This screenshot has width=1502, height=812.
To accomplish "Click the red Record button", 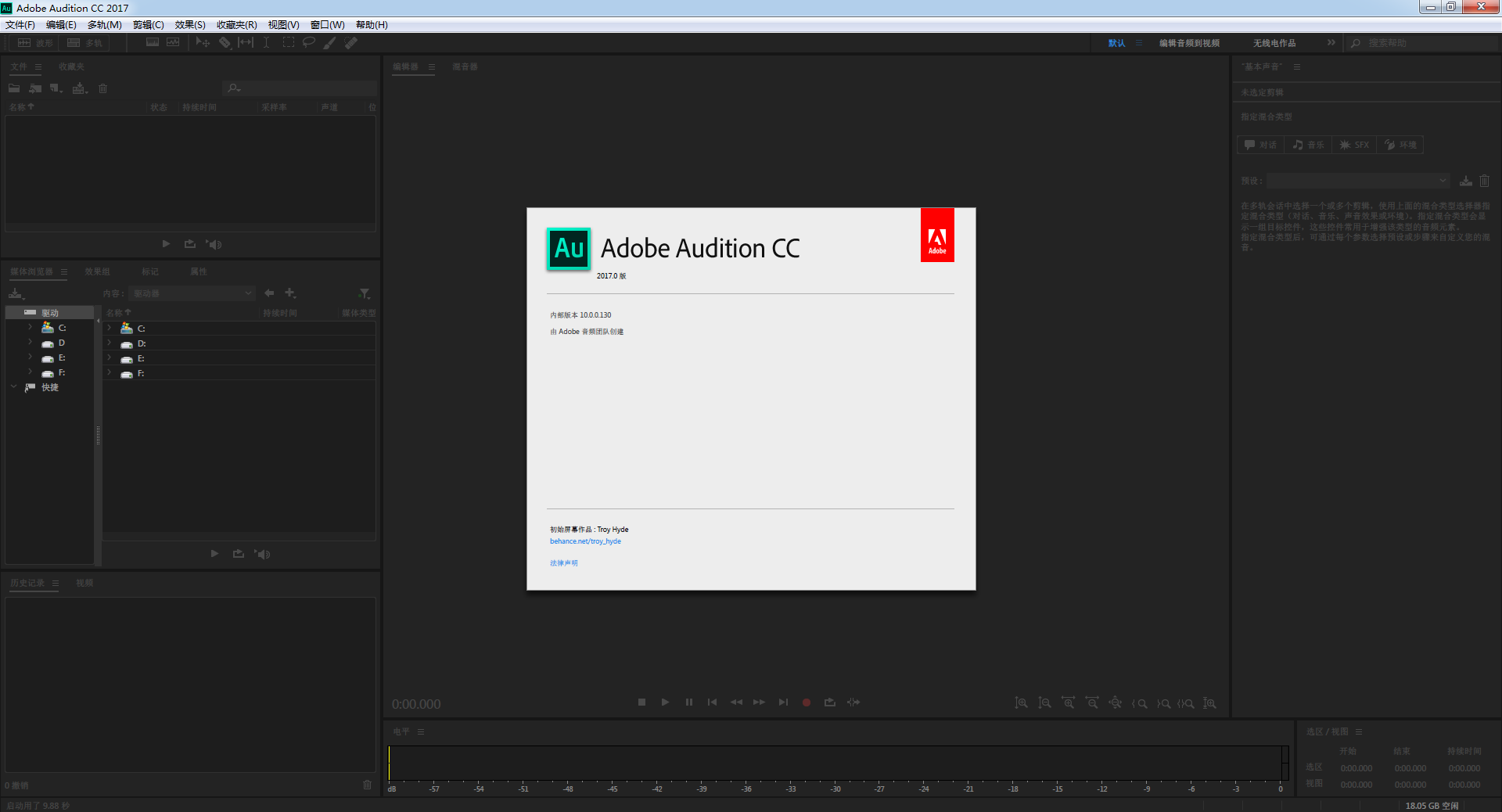I will tap(806, 702).
